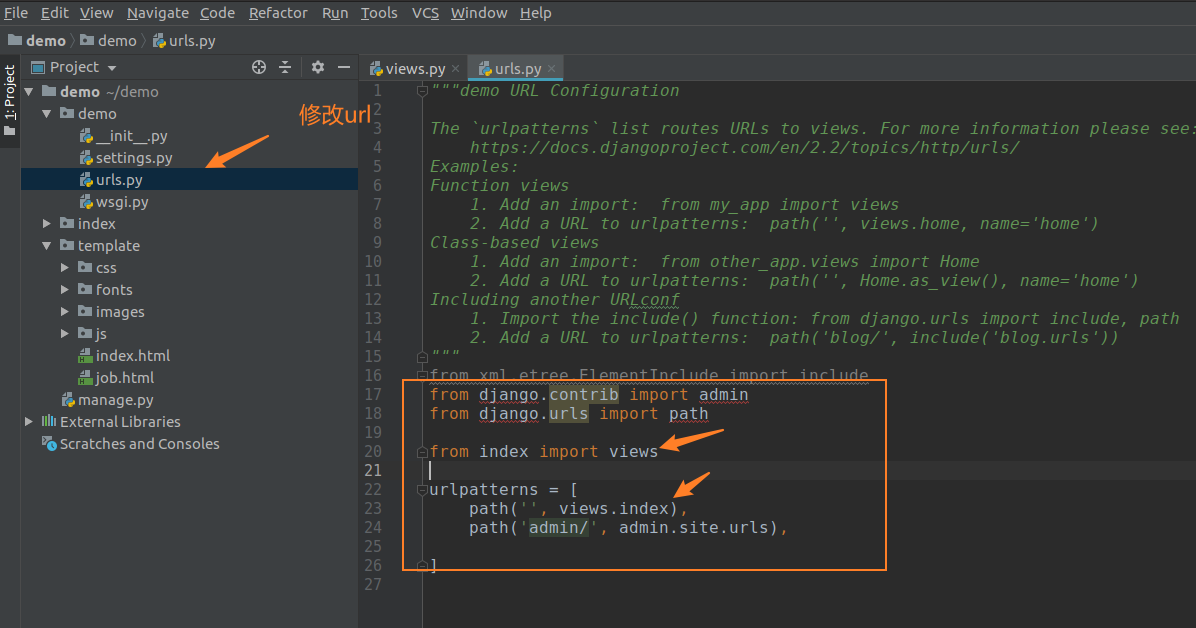The height and width of the screenshot is (628, 1196).
Task: Click the index package folder icon
Action: [67, 223]
